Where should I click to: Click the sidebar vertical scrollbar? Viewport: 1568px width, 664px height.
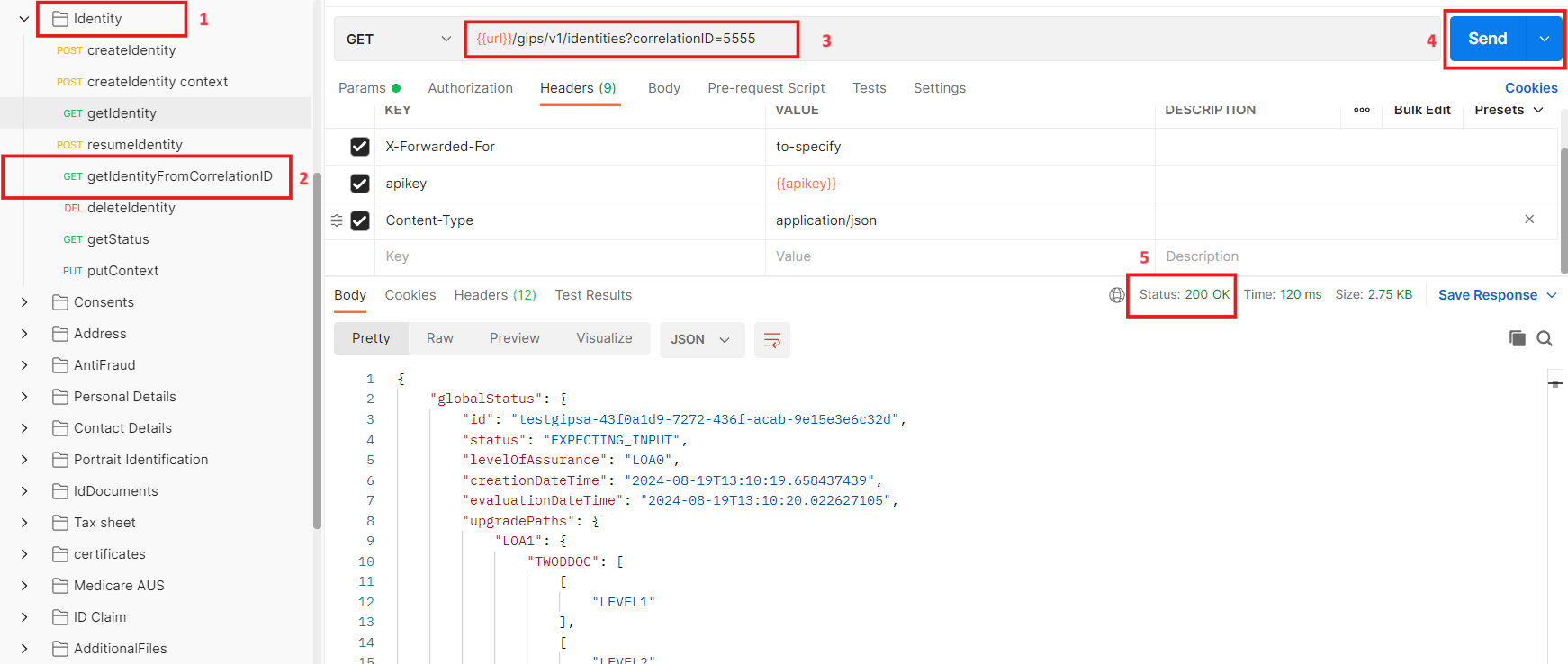(317, 351)
